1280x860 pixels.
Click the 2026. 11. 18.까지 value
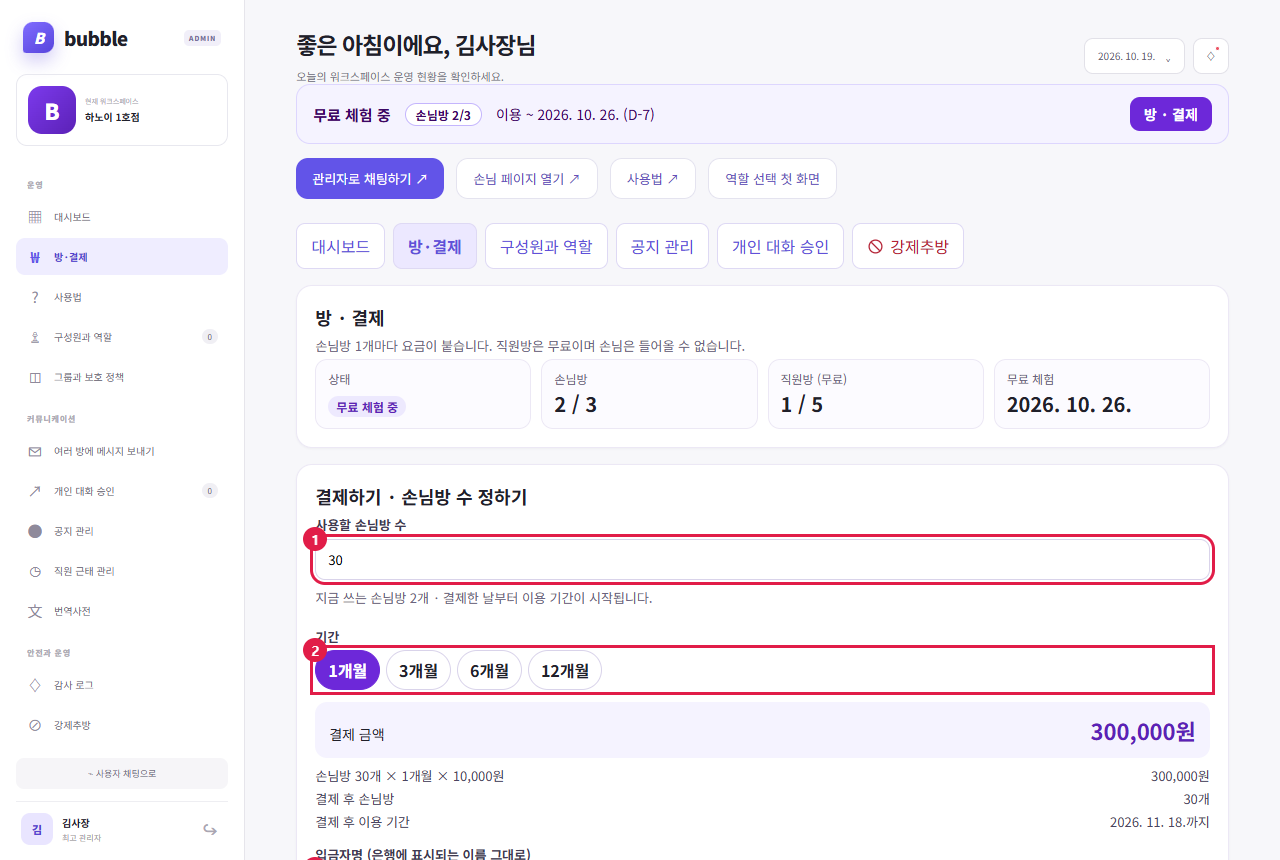pyautogui.click(x=1160, y=822)
